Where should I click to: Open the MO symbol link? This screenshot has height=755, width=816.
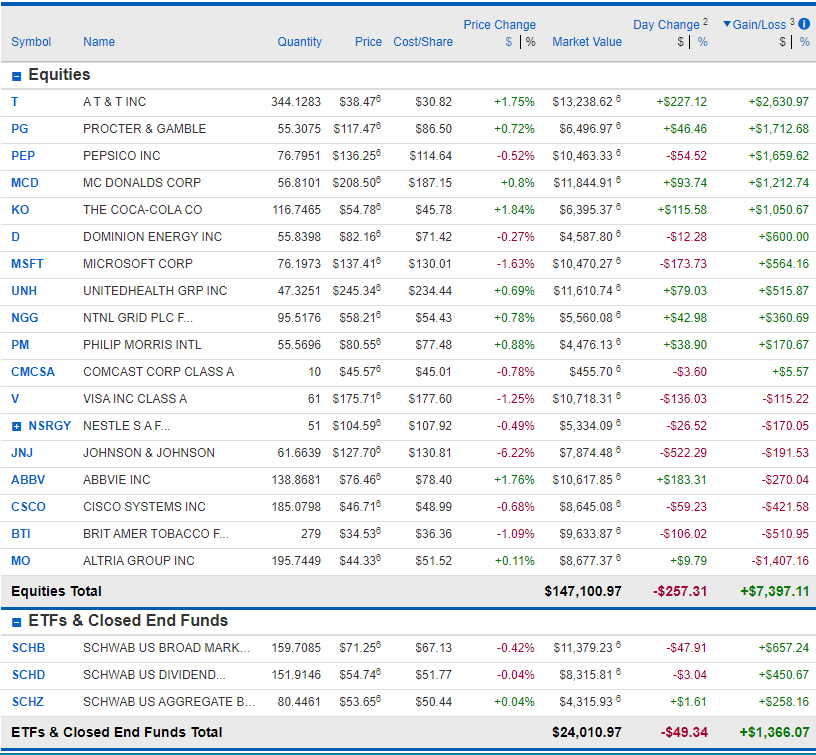(x=21, y=561)
